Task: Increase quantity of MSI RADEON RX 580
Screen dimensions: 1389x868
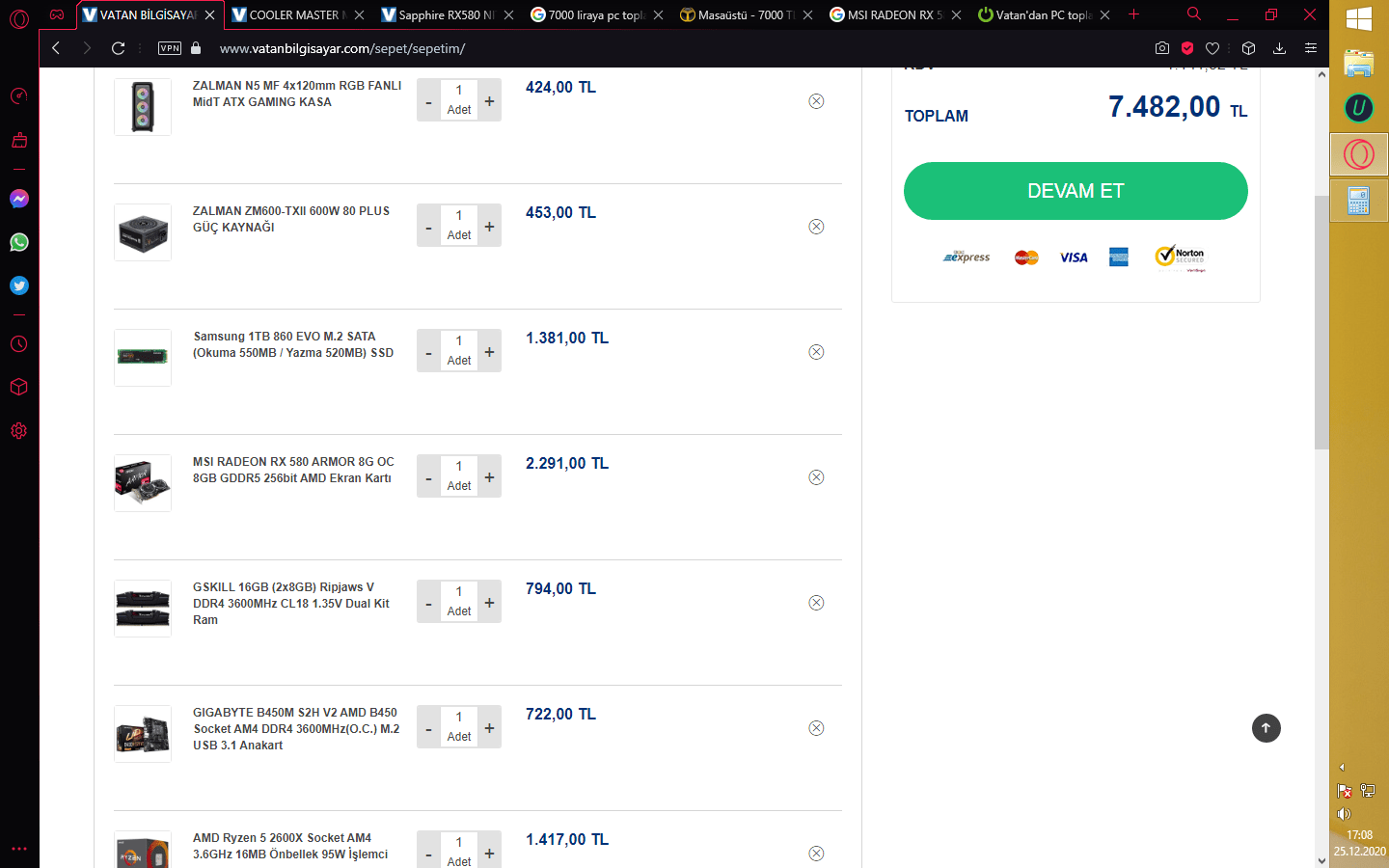Action: tap(490, 476)
